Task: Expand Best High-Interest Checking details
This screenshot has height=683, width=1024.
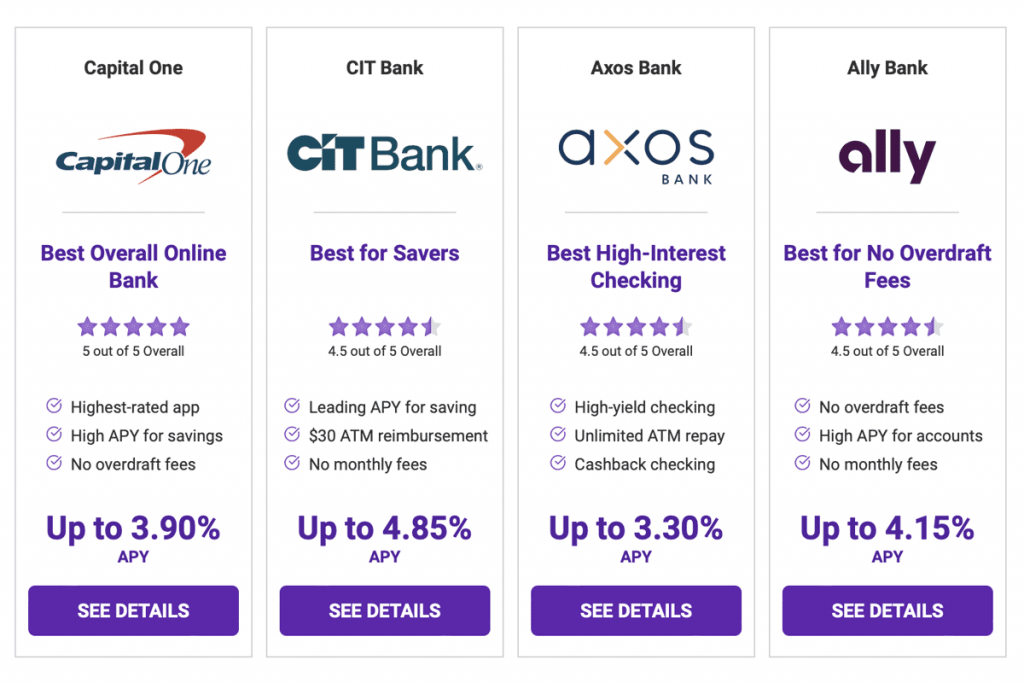Action: pyautogui.click(x=636, y=266)
